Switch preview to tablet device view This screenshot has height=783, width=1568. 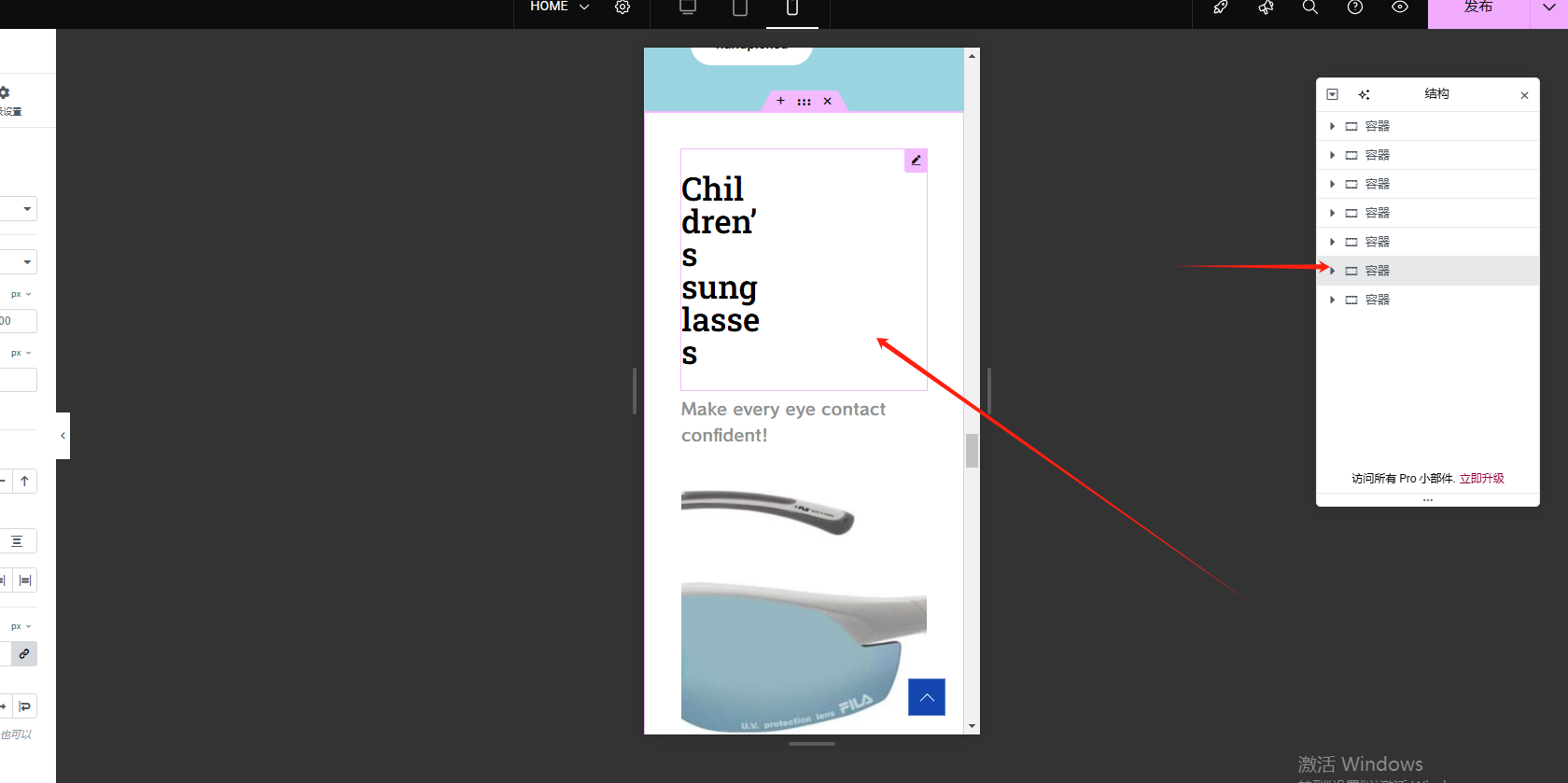[x=740, y=7]
